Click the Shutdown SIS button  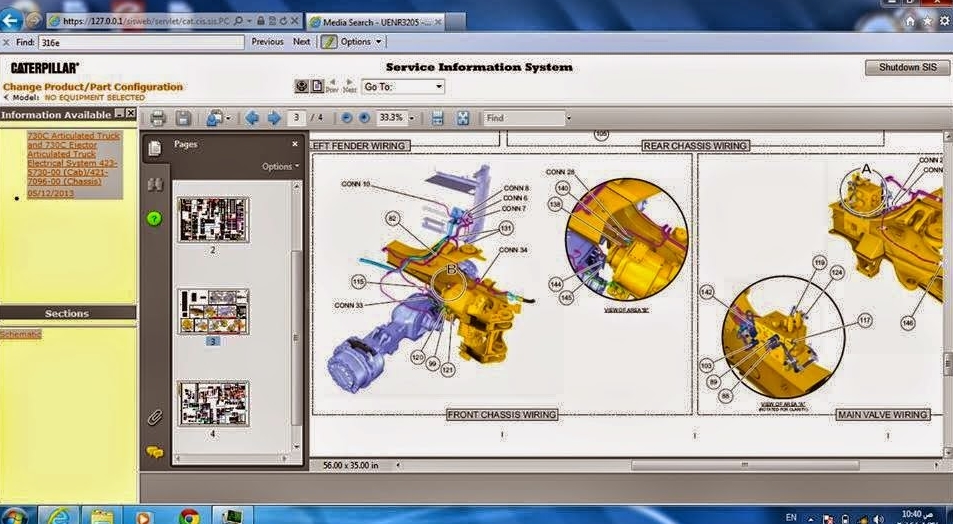pyautogui.click(x=907, y=67)
